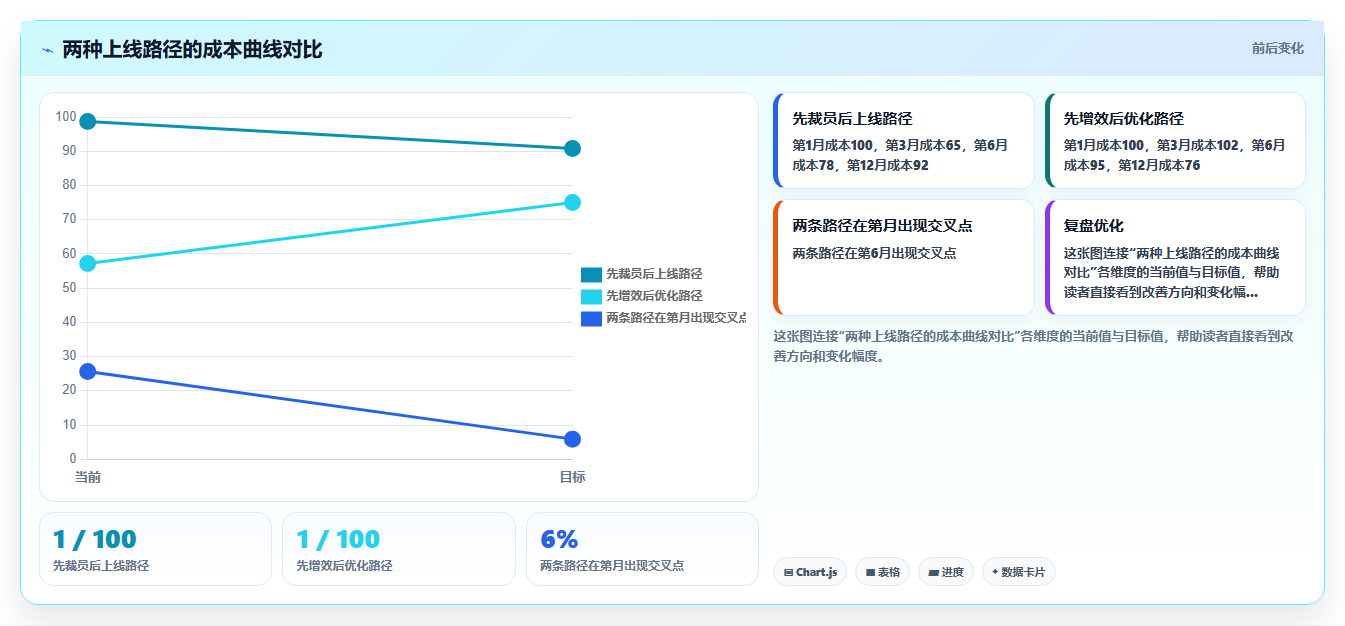Click the truncated description in 复盘优化 card
Viewport: 1345px width, 626px height.
pos(1171,273)
